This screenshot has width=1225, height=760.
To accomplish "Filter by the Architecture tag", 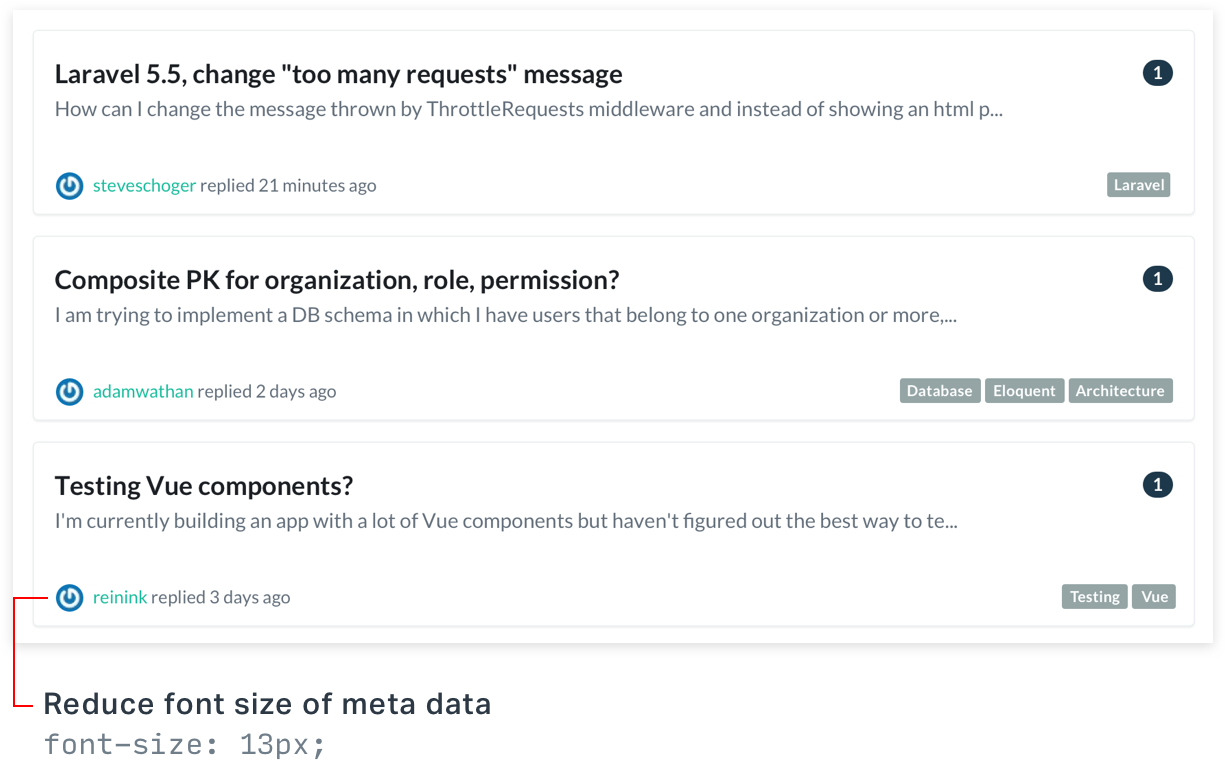I will click(1120, 391).
